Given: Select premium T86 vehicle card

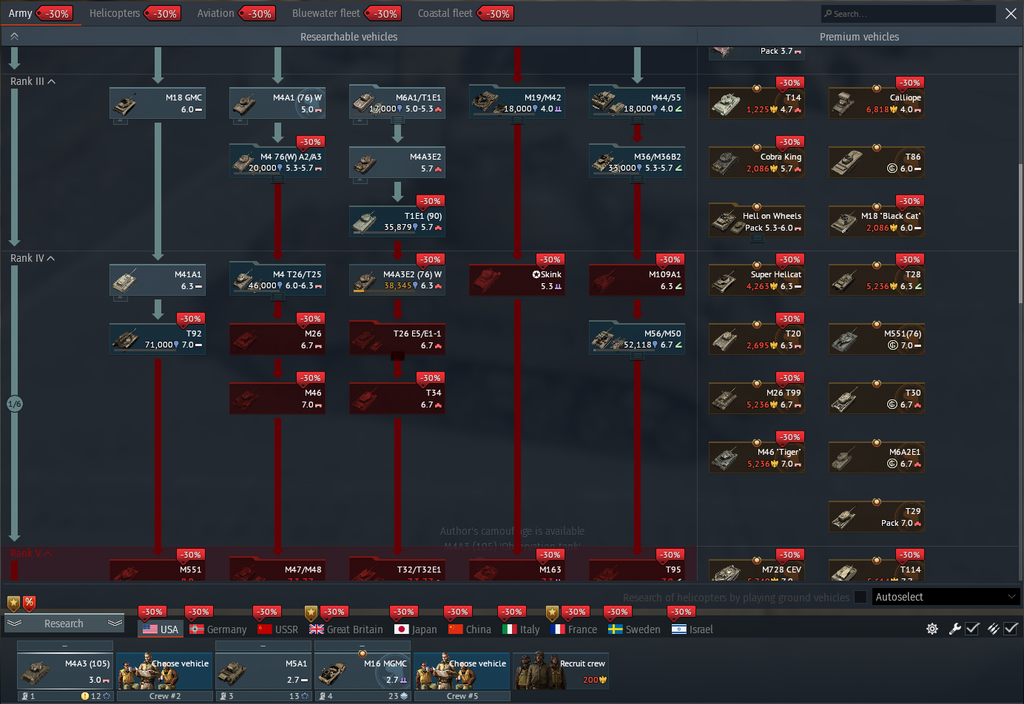Looking at the screenshot, I should [x=876, y=162].
